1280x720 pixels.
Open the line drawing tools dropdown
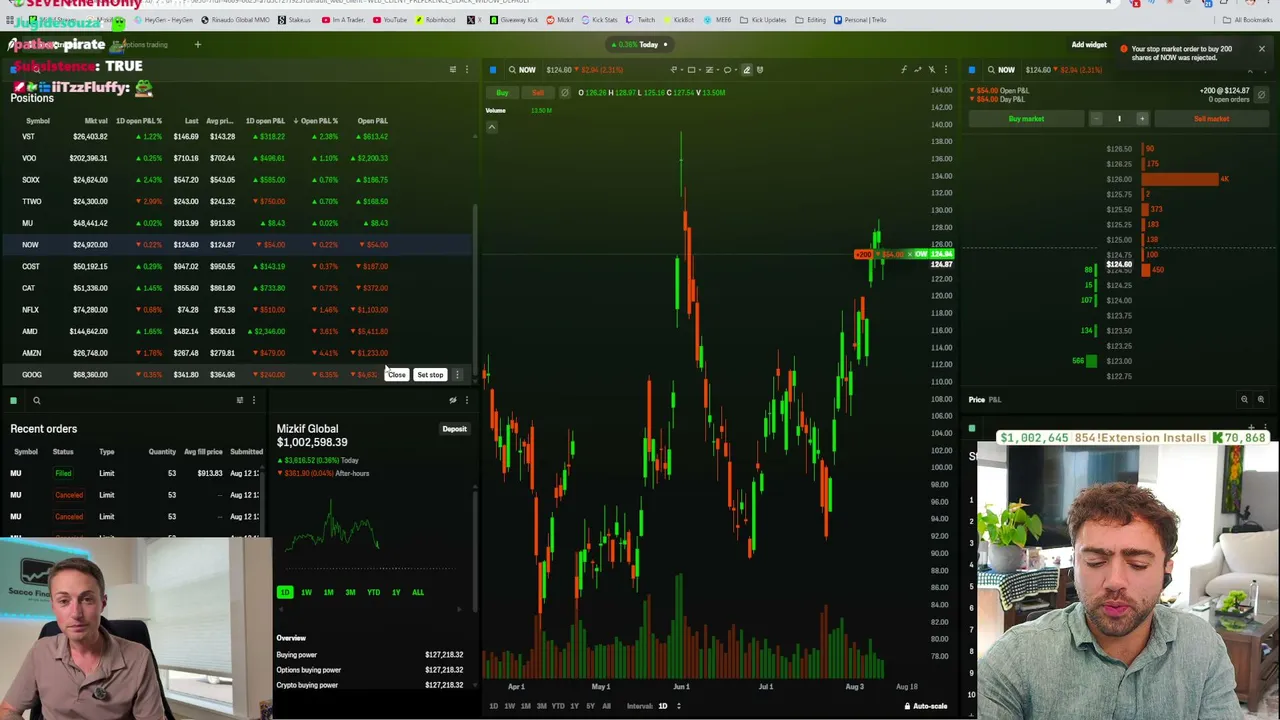click(x=677, y=70)
